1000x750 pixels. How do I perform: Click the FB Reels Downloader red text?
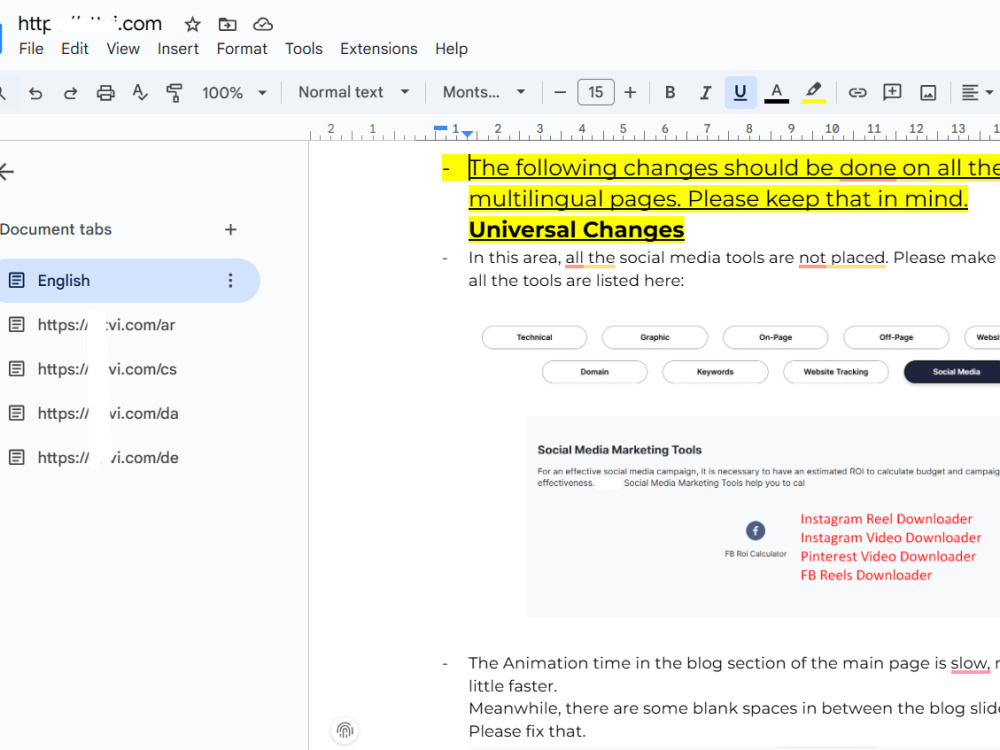click(866, 575)
